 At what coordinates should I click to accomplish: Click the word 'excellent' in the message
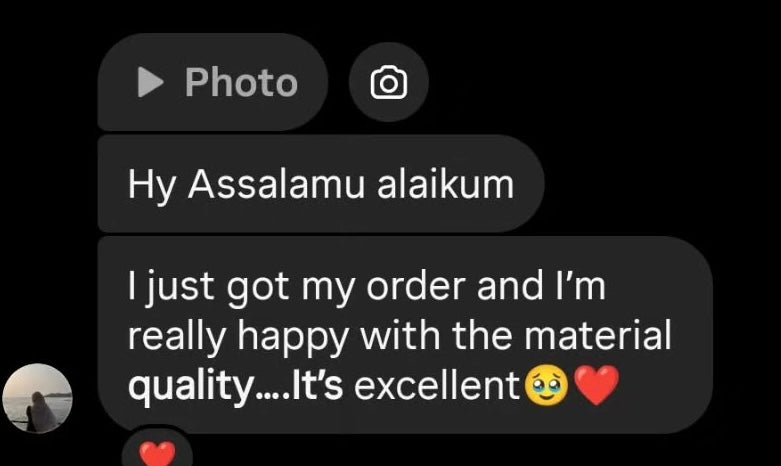437,386
